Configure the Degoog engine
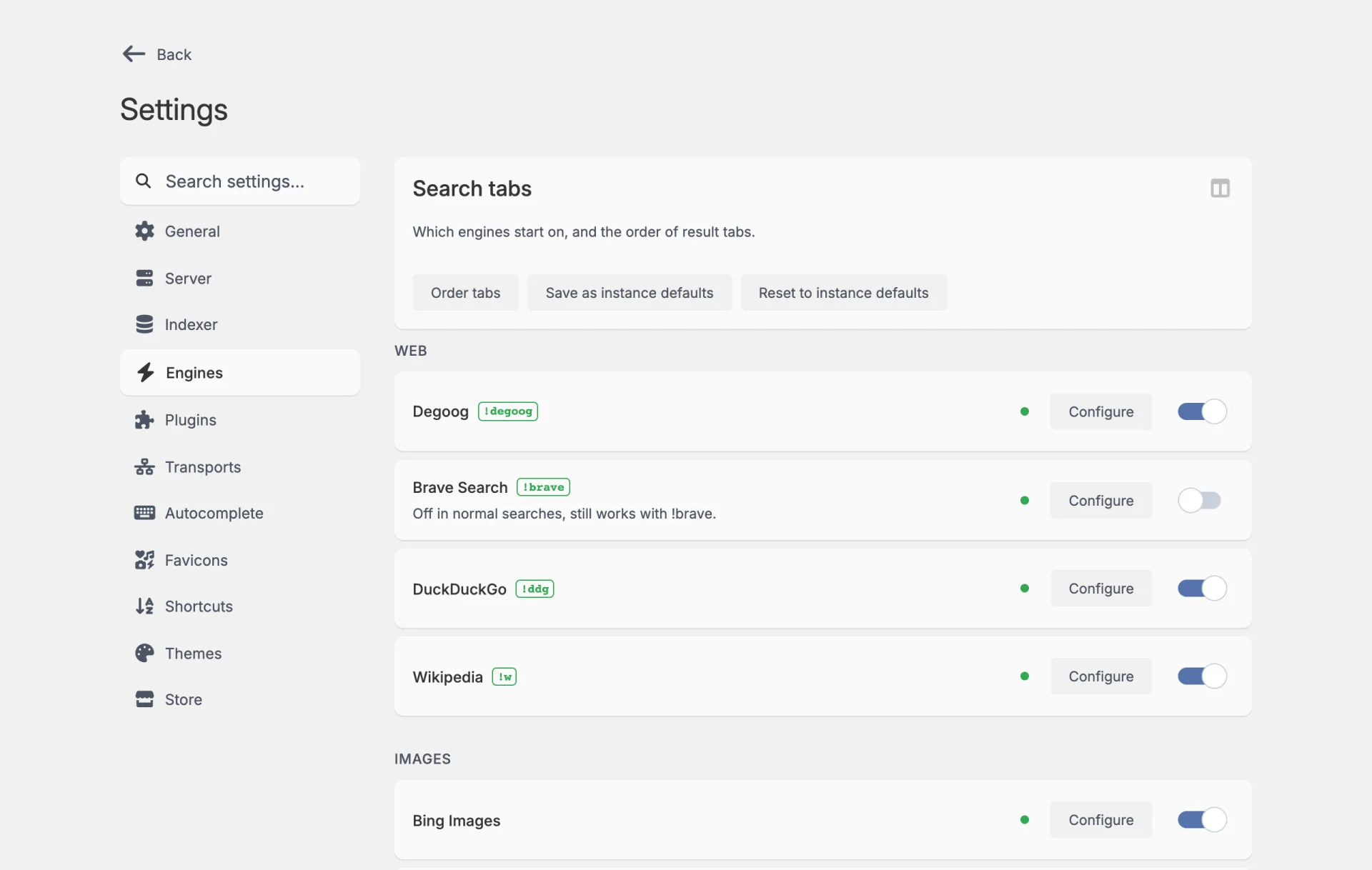Screen dimensions: 1372x870 tap(1100, 411)
